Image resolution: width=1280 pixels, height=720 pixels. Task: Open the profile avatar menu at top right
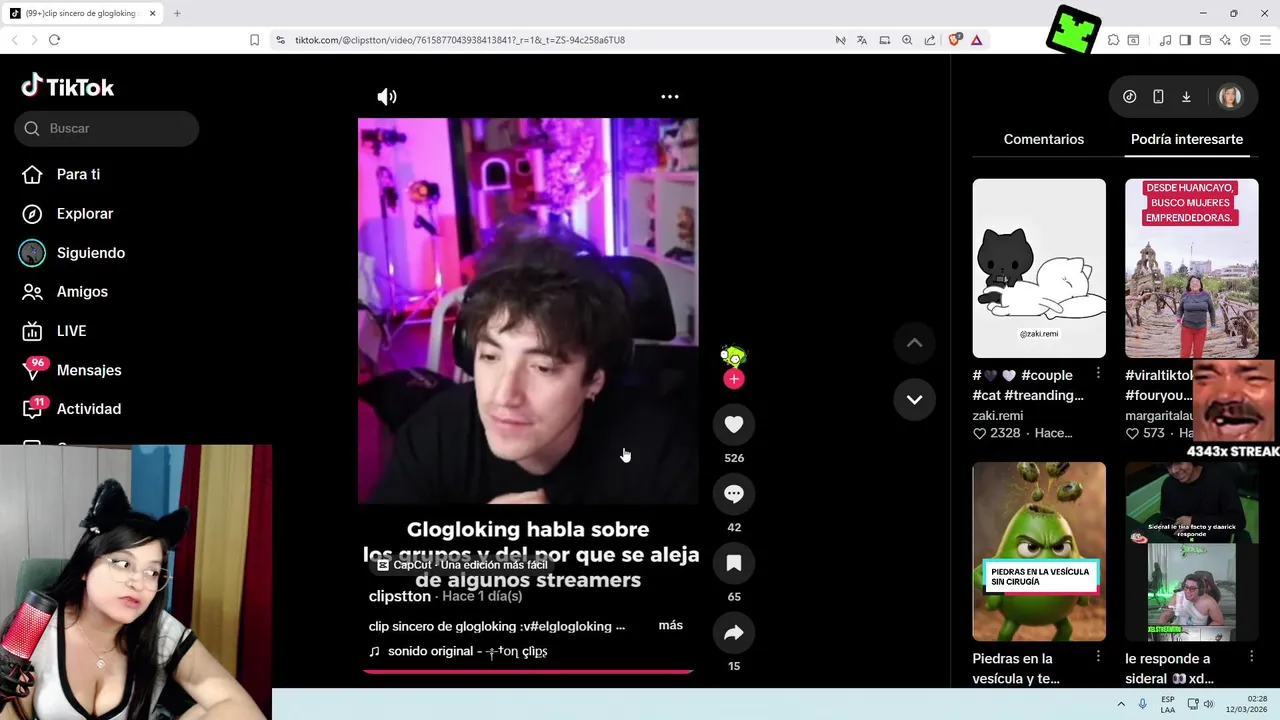(1230, 97)
